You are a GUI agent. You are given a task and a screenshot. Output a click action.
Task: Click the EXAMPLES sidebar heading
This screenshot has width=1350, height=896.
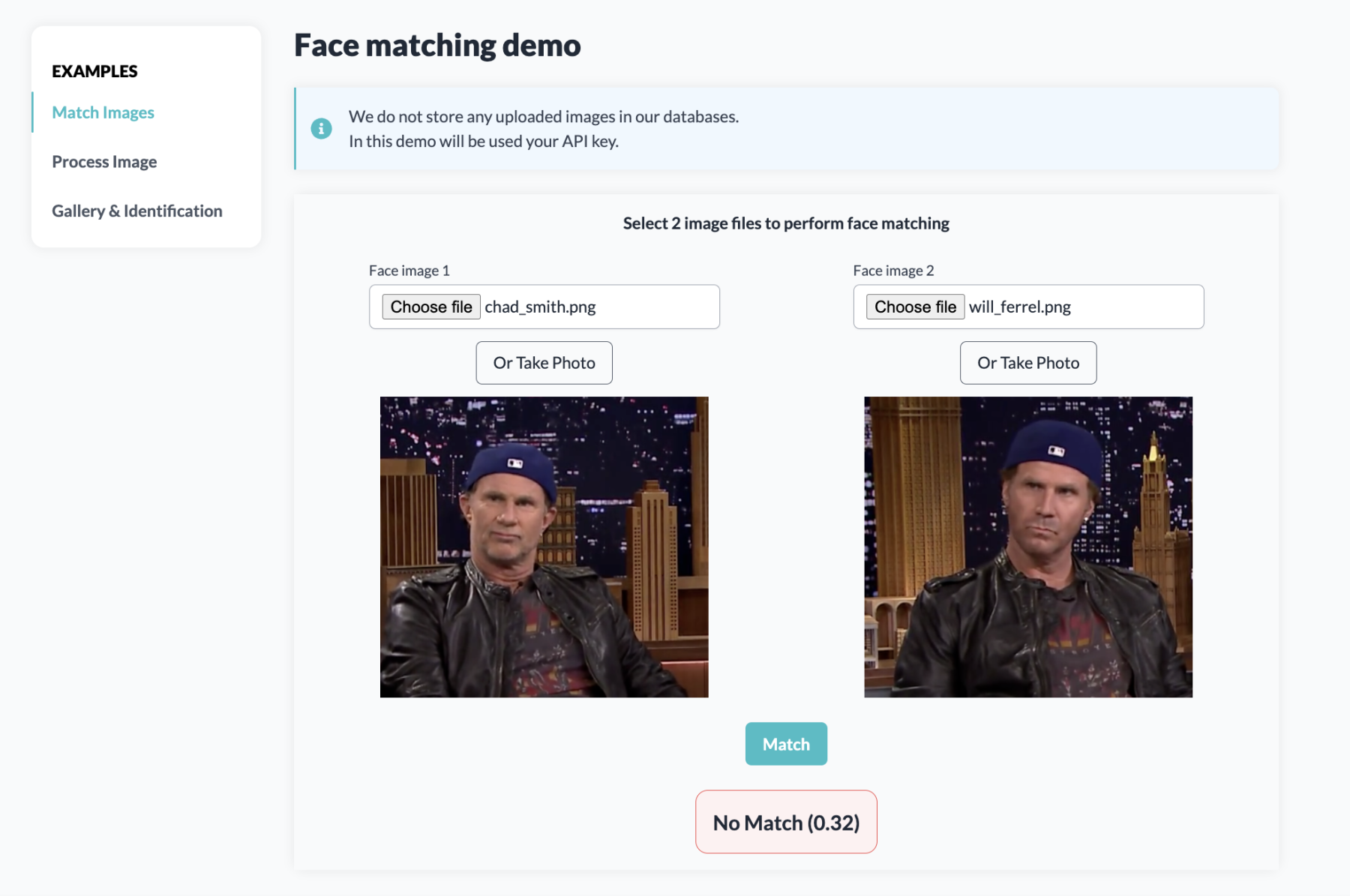(94, 71)
